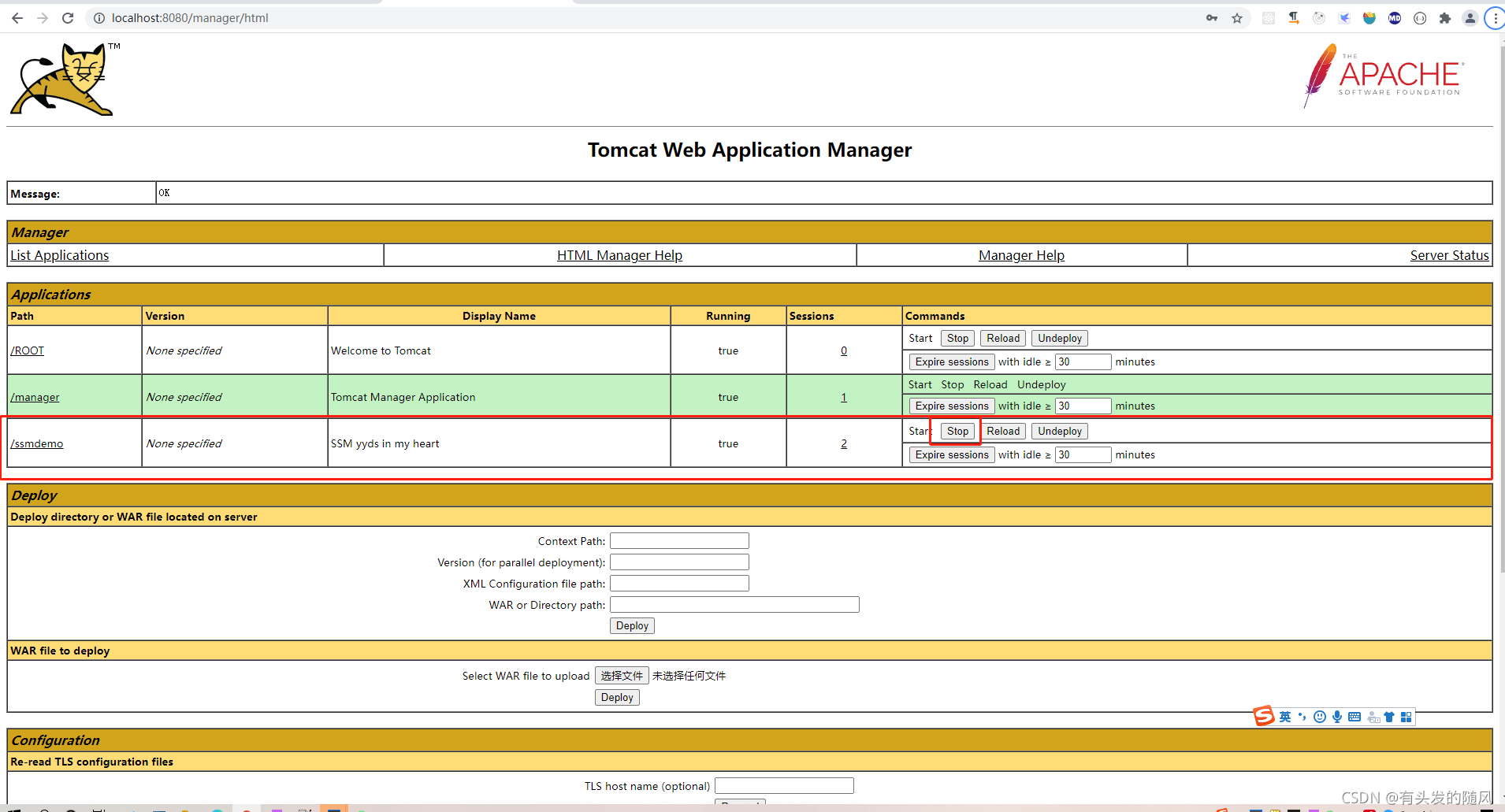Click the pilcrow paragraph extension icon

(x=1294, y=18)
